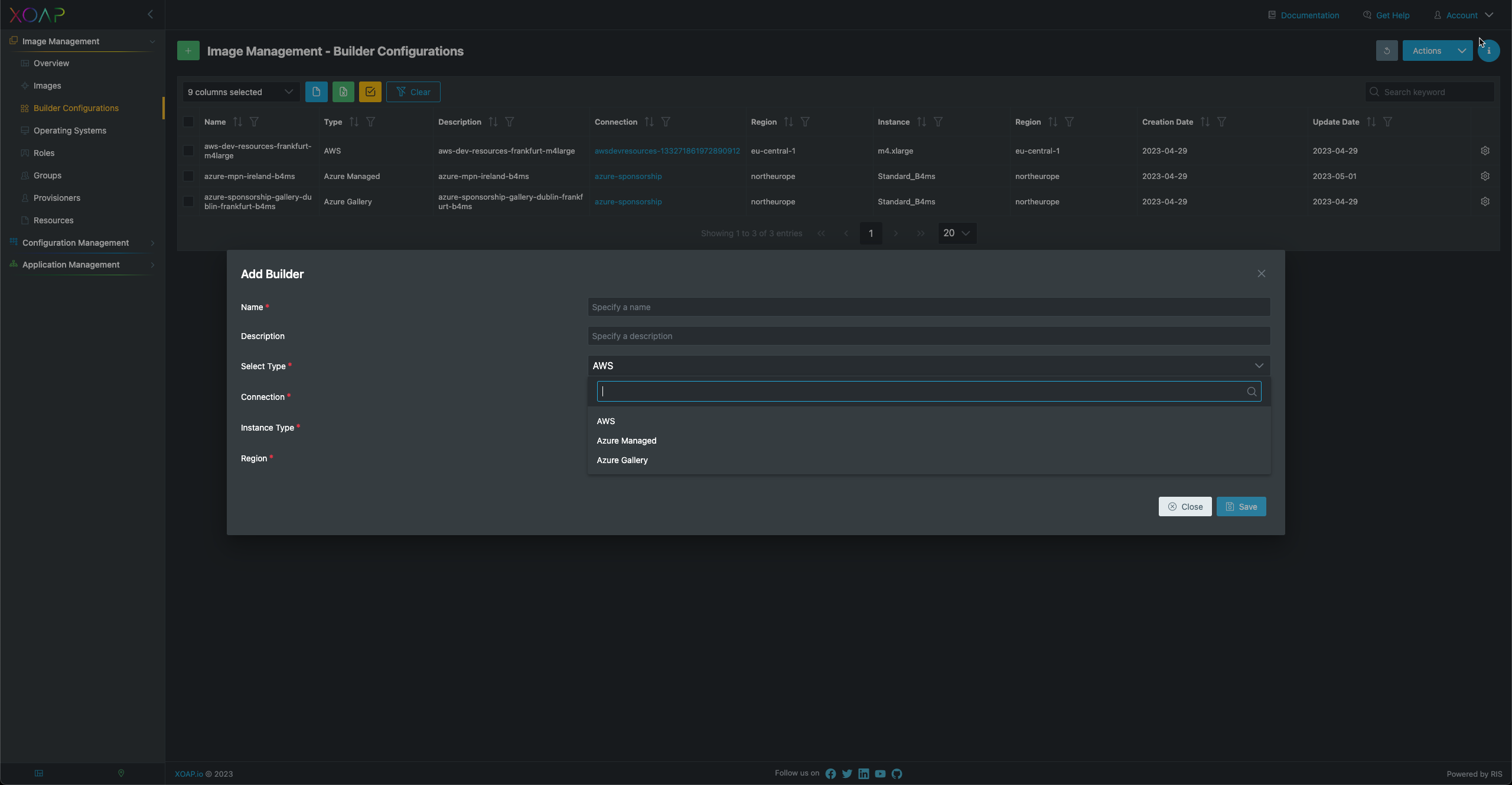The image size is (1512, 785).
Task: Open the Get Help link
Action: [1386, 15]
